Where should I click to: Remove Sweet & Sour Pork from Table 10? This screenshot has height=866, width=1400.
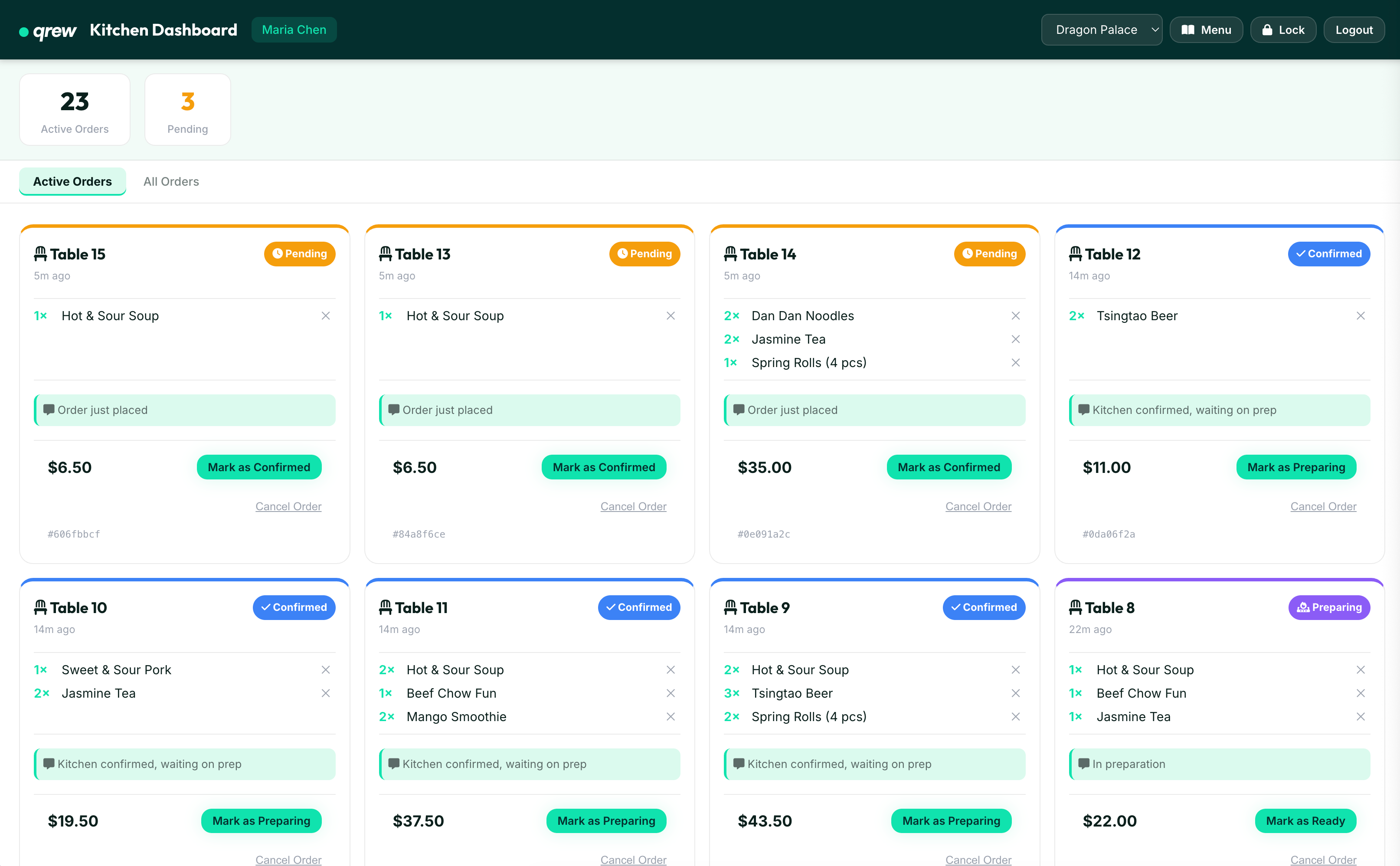click(x=326, y=669)
